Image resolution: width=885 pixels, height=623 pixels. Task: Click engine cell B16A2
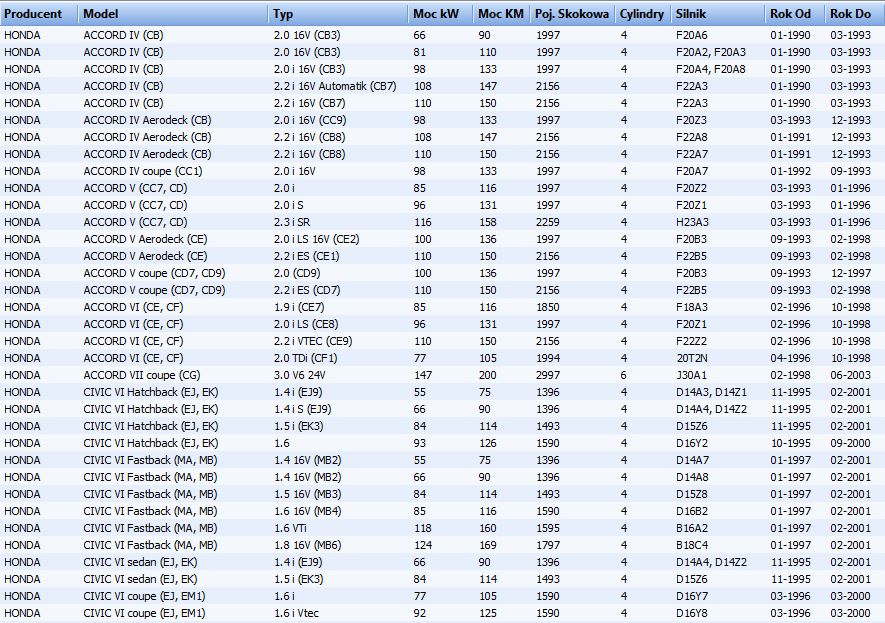691,528
